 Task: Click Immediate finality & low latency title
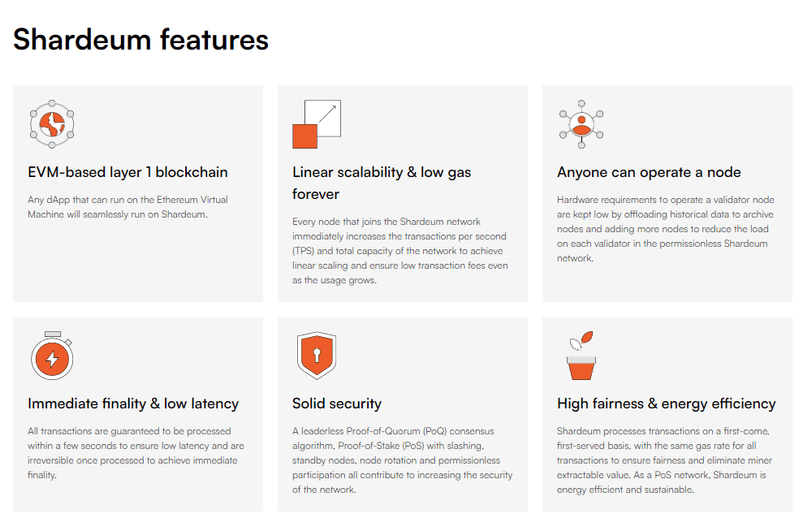pyautogui.click(x=133, y=404)
